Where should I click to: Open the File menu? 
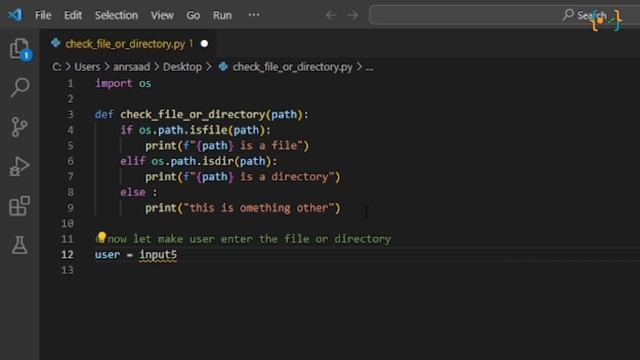(43, 16)
